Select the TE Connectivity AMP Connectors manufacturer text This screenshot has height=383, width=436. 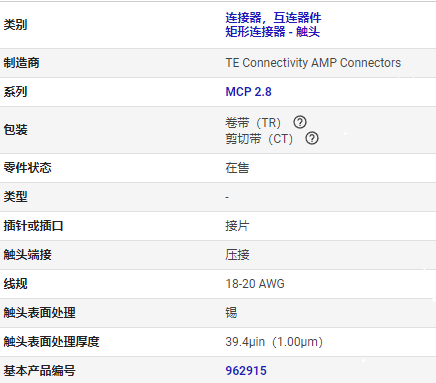[x=313, y=63]
